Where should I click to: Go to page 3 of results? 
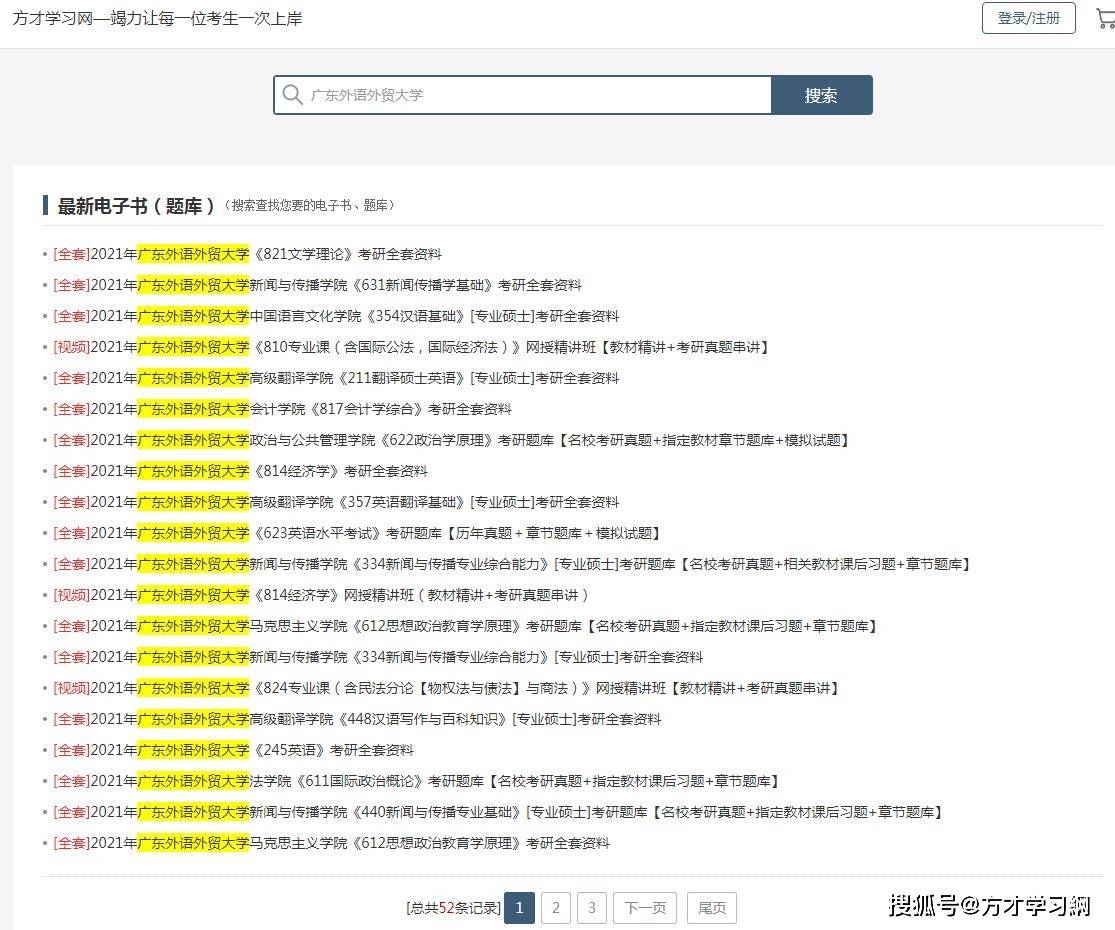point(592,908)
